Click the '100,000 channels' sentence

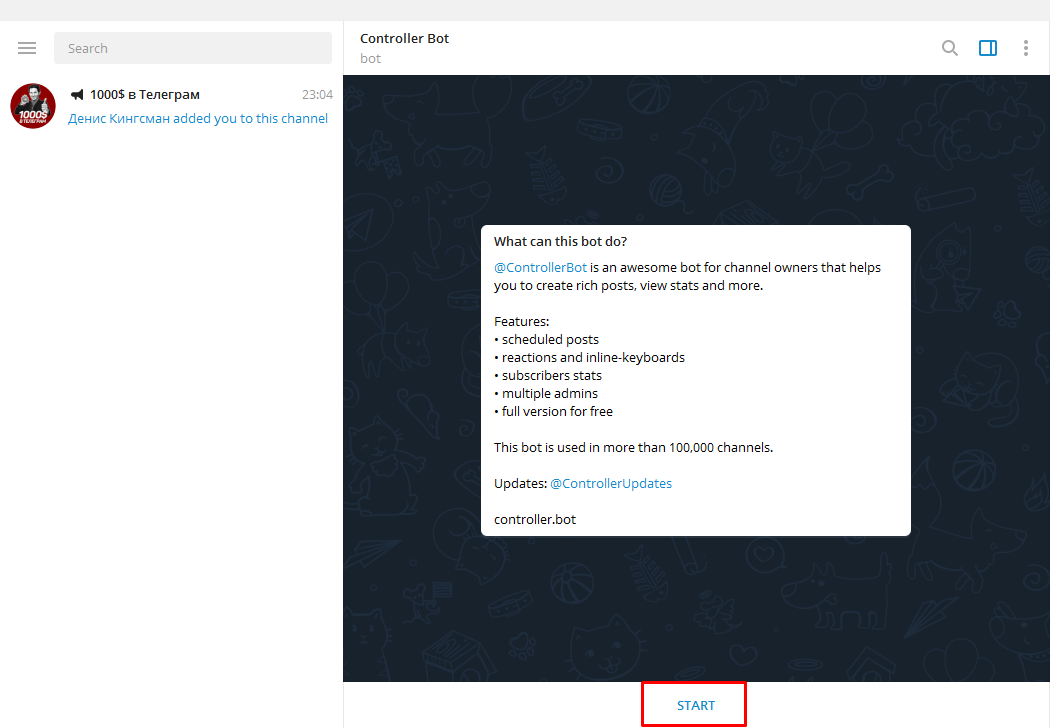pos(633,447)
